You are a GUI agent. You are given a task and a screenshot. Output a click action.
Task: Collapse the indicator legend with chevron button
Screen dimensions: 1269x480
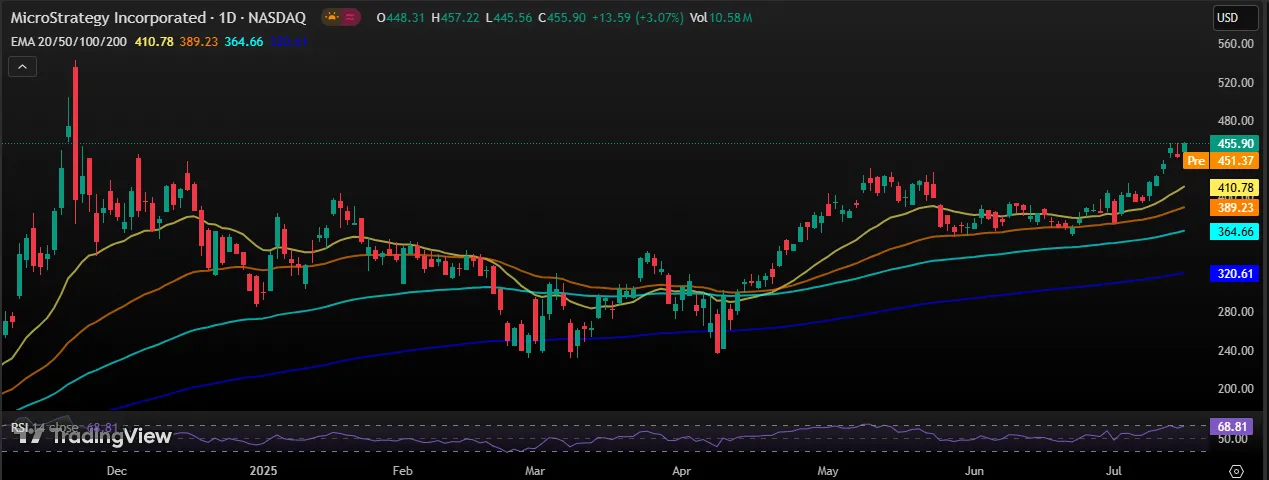(x=22, y=67)
